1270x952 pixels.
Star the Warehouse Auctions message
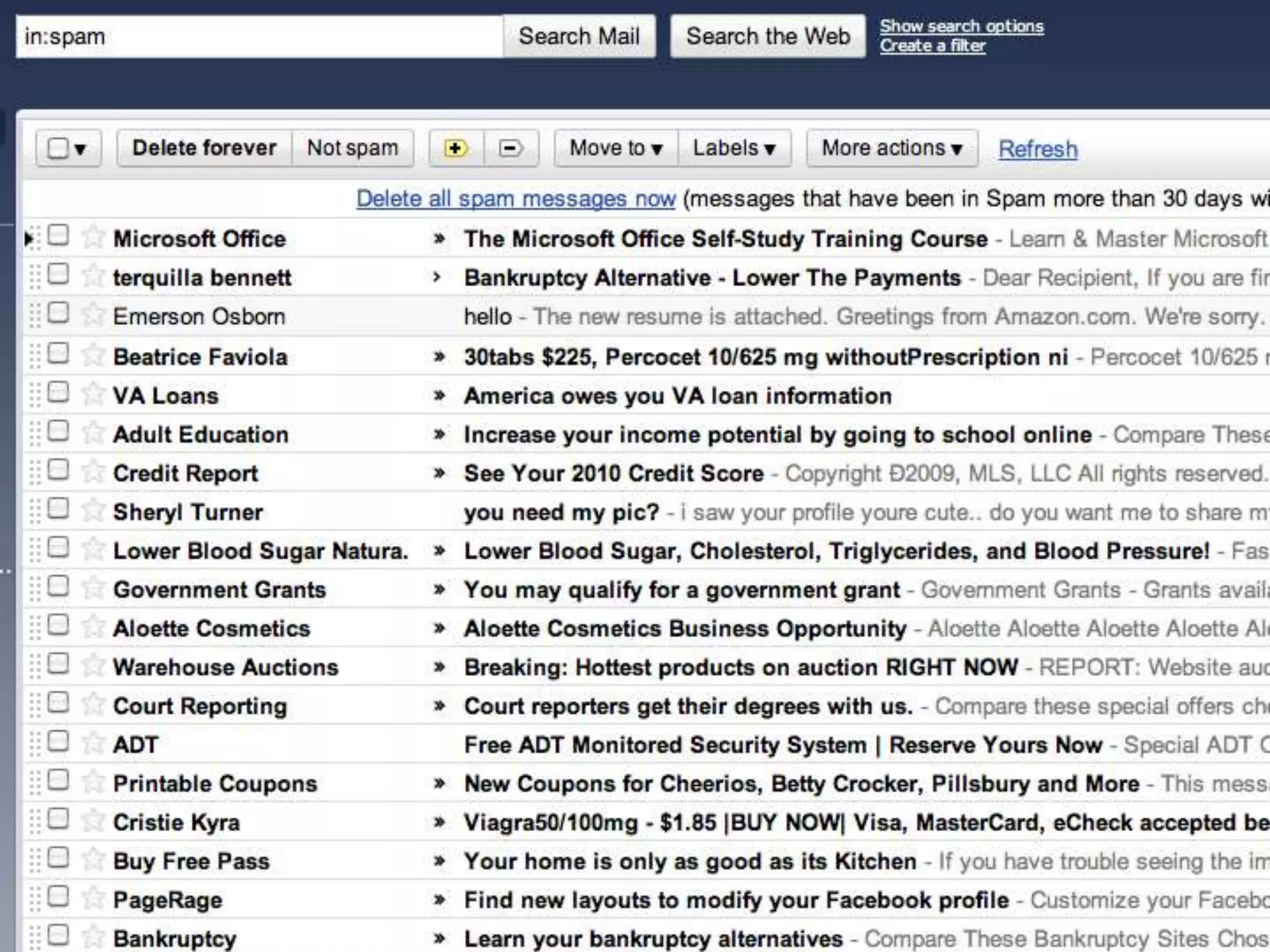click(93, 666)
